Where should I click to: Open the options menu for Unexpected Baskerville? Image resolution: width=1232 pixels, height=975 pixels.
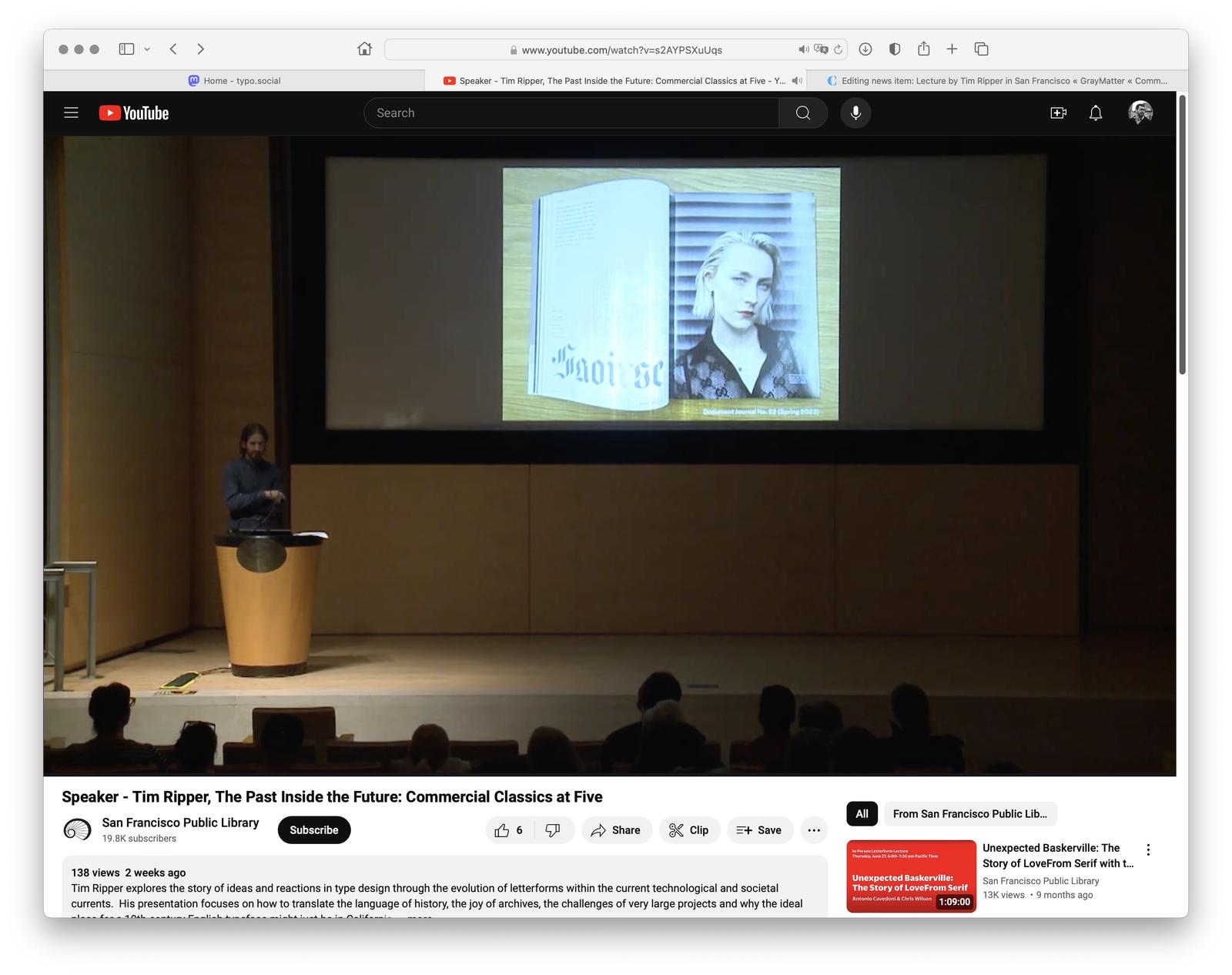(1148, 849)
